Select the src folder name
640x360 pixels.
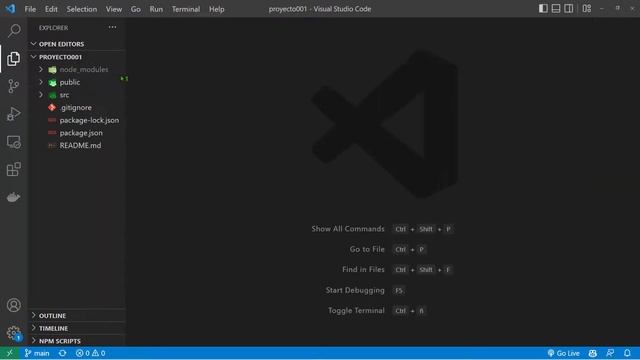coord(64,95)
